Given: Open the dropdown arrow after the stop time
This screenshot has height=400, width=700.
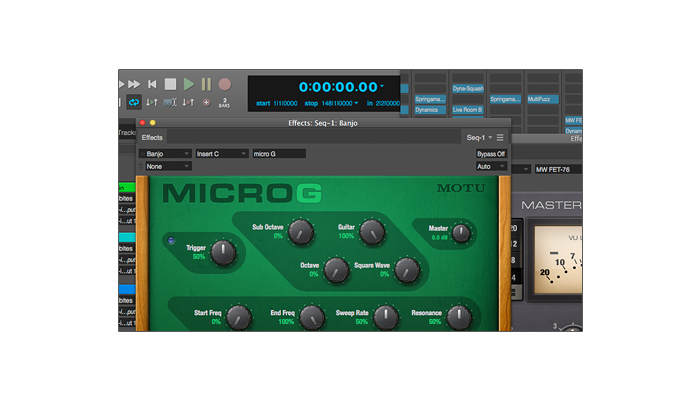Looking at the screenshot, I should (x=356, y=103).
